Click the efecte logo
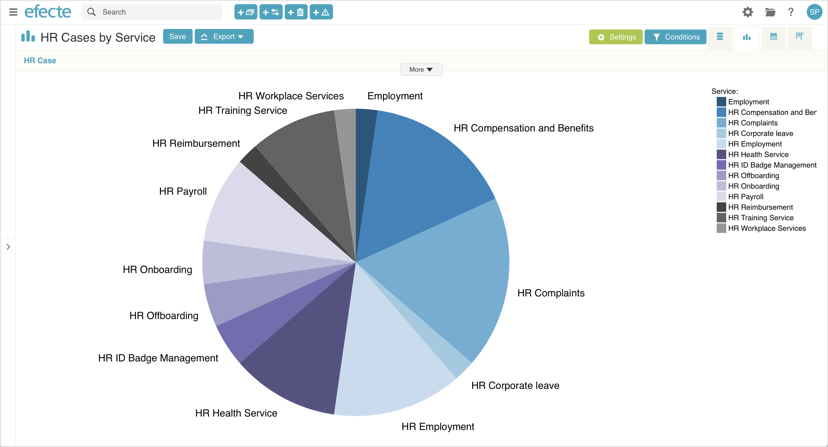This screenshot has height=447, width=828. (x=48, y=11)
